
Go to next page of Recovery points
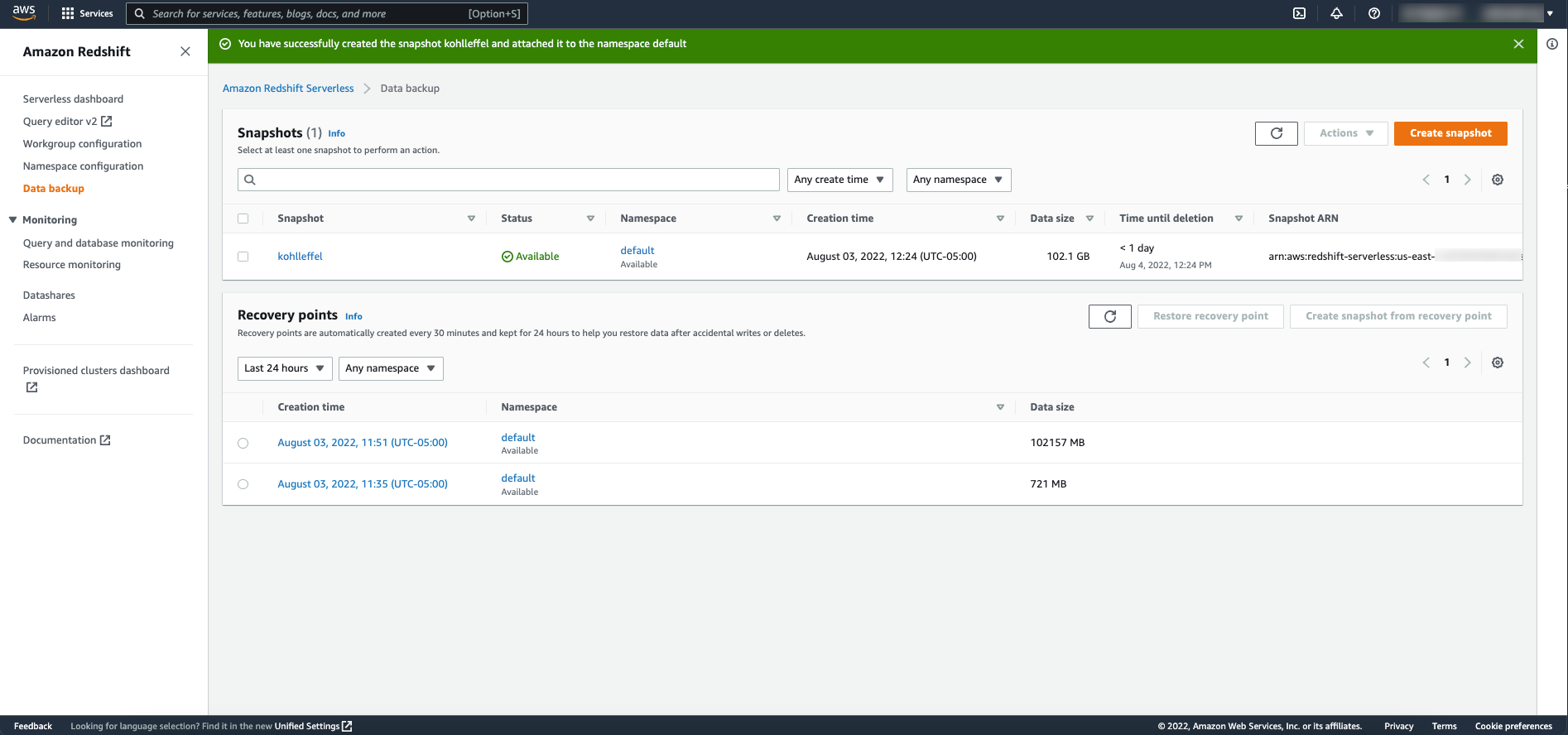point(1468,363)
